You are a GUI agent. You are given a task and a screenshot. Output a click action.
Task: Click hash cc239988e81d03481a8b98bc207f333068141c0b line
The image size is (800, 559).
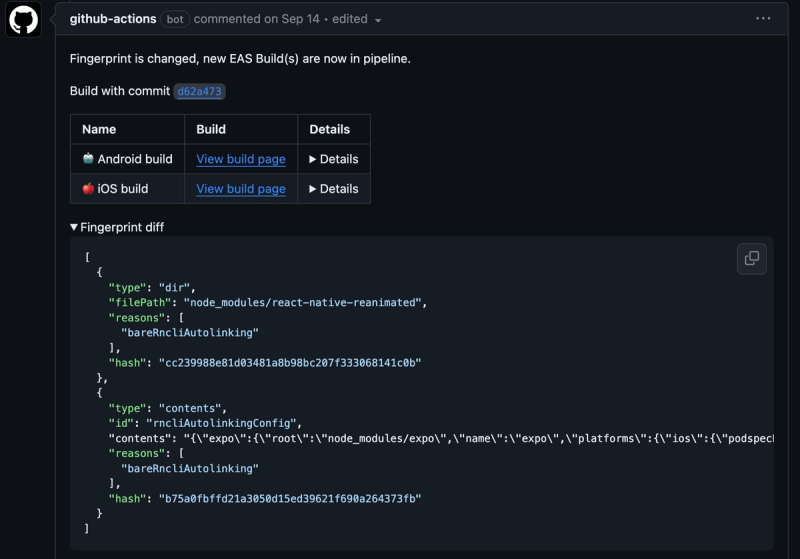(265, 363)
